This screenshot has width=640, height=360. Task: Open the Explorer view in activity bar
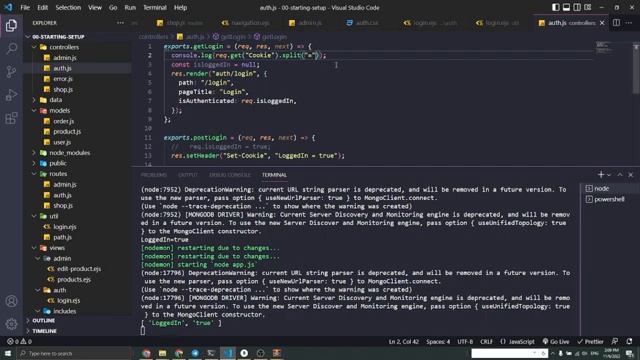[x=11, y=26]
